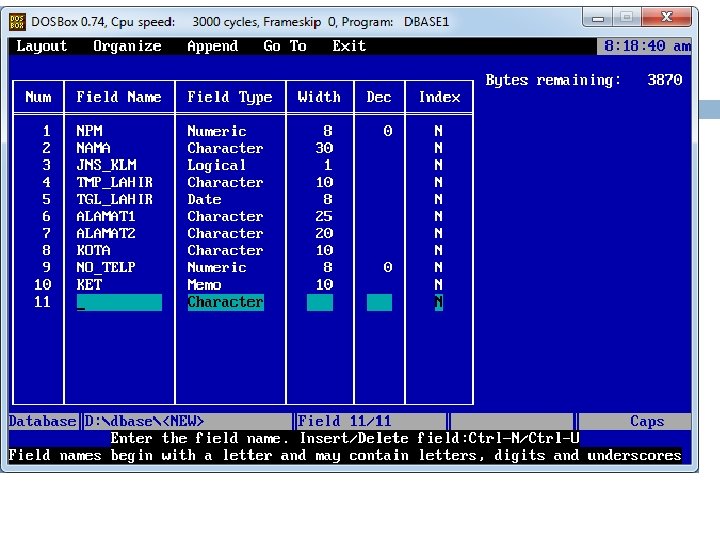Select the highlighted Character type for field 11
This screenshot has height=540, width=720.
click(x=225, y=303)
